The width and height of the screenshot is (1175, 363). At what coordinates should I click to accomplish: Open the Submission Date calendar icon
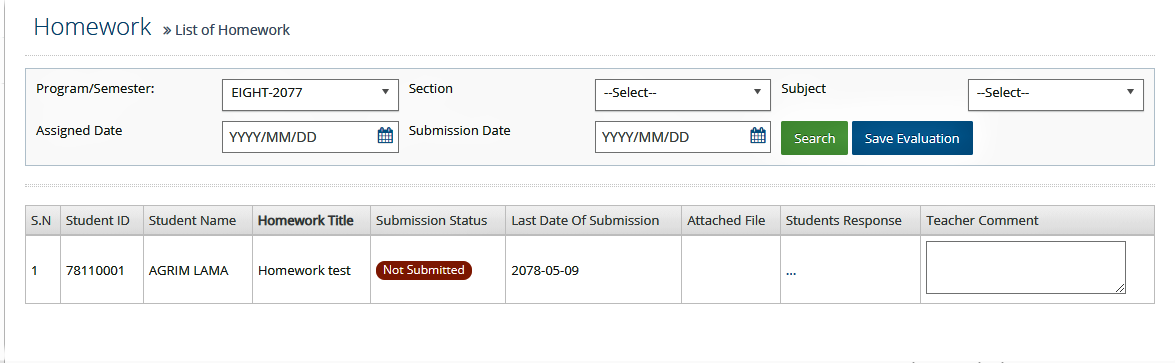coord(758,136)
